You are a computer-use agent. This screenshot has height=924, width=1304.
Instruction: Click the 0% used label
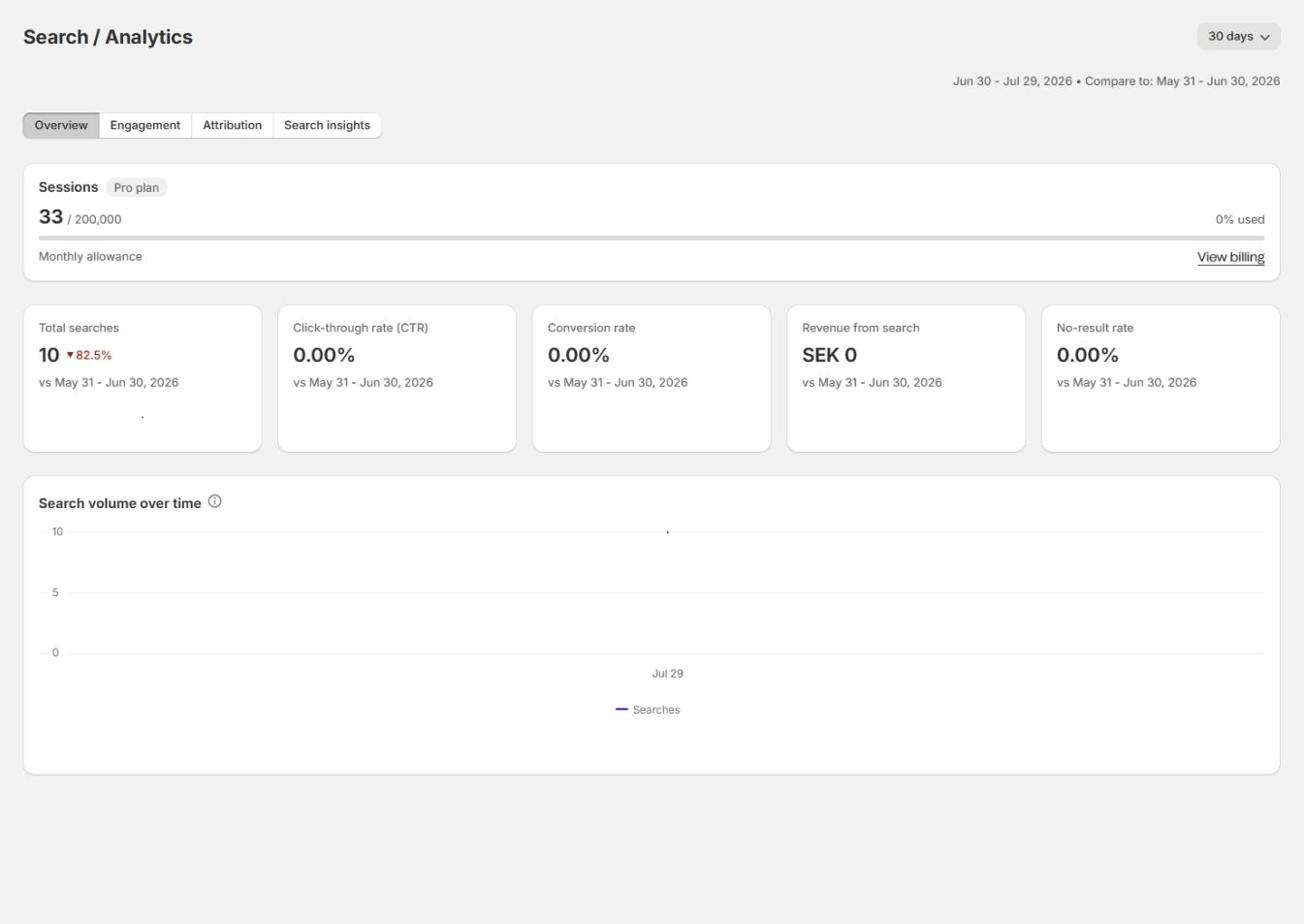coord(1240,219)
